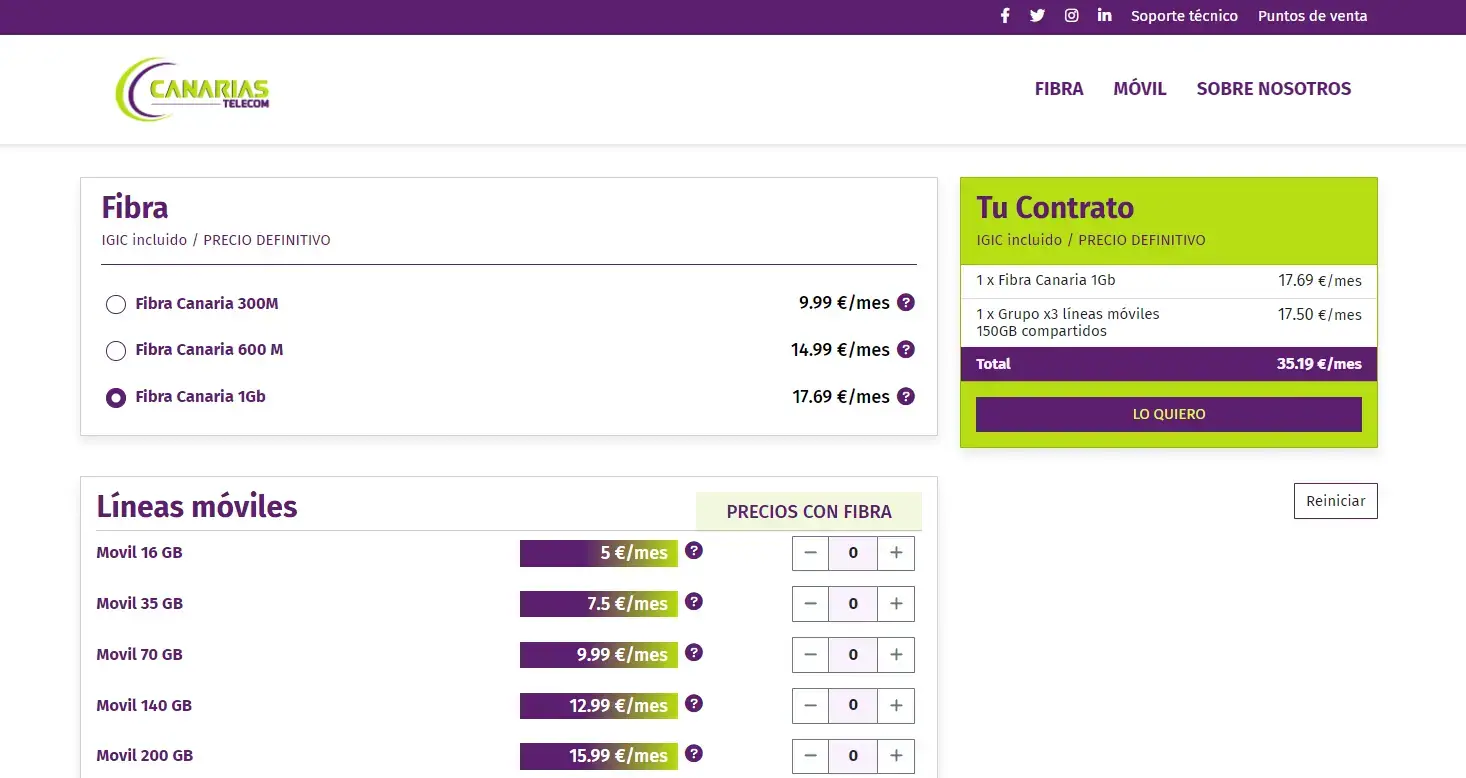Show help for Fibra Canaria 600 M
The image size is (1466, 778).
(x=906, y=349)
